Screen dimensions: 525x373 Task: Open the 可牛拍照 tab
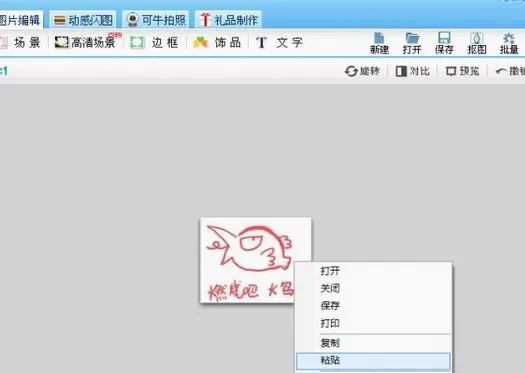click(156, 20)
